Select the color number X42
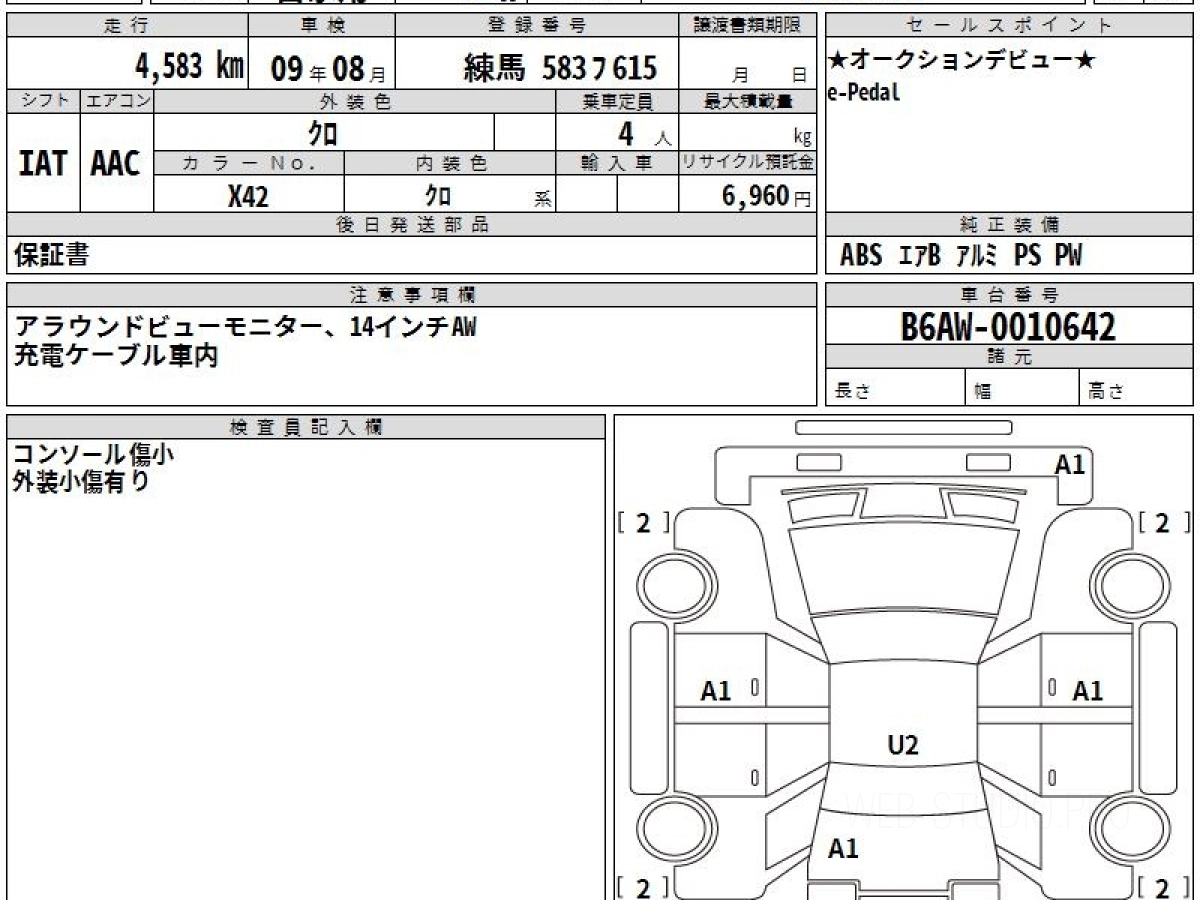This screenshot has height=900, width=1200. pos(248,196)
